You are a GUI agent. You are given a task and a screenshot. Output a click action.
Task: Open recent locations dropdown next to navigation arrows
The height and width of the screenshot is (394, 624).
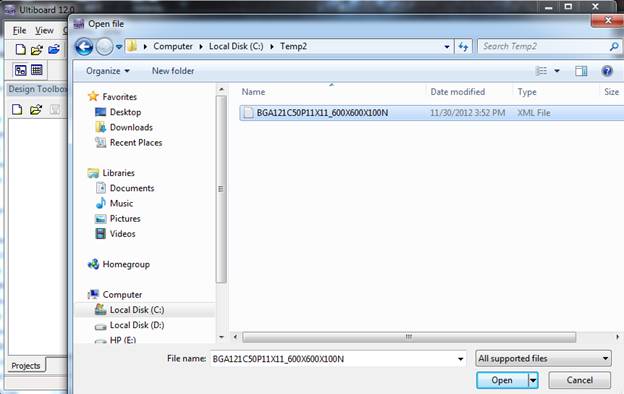pyautogui.click(x=119, y=47)
